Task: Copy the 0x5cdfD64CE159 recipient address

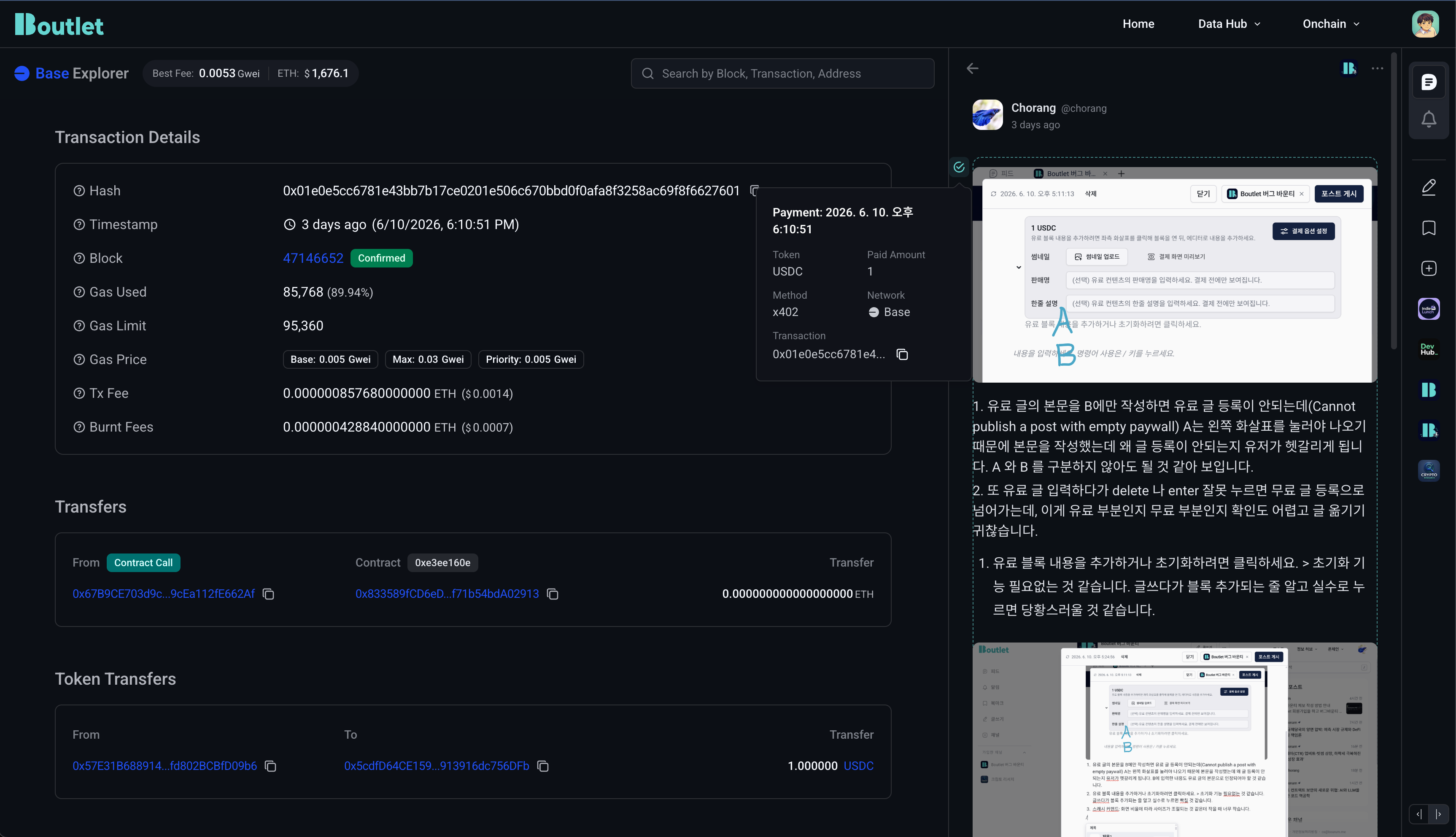Action: [x=543, y=766]
